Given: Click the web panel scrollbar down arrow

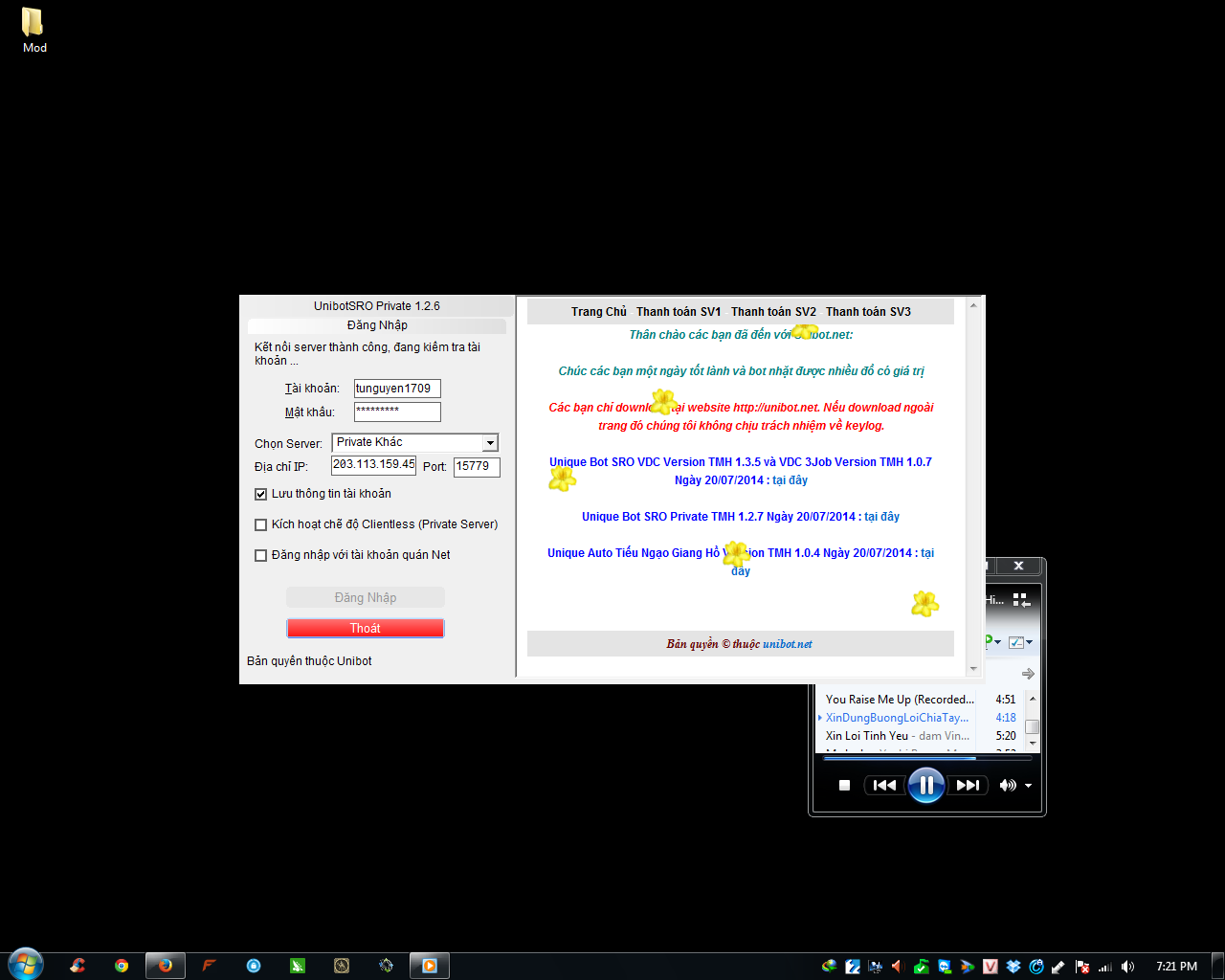Looking at the screenshot, I should (x=973, y=669).
